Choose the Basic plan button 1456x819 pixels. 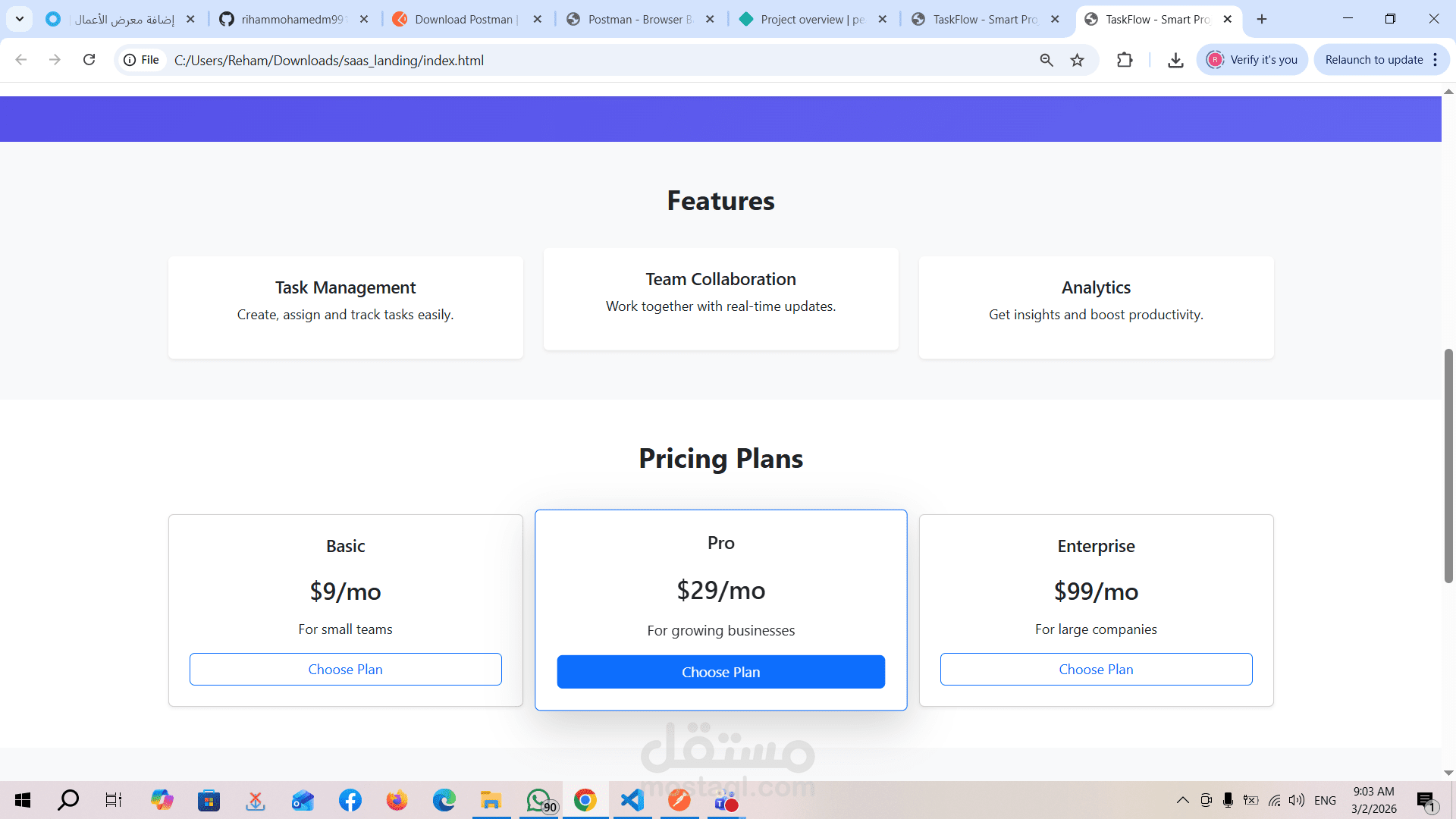tap(345, 670)
